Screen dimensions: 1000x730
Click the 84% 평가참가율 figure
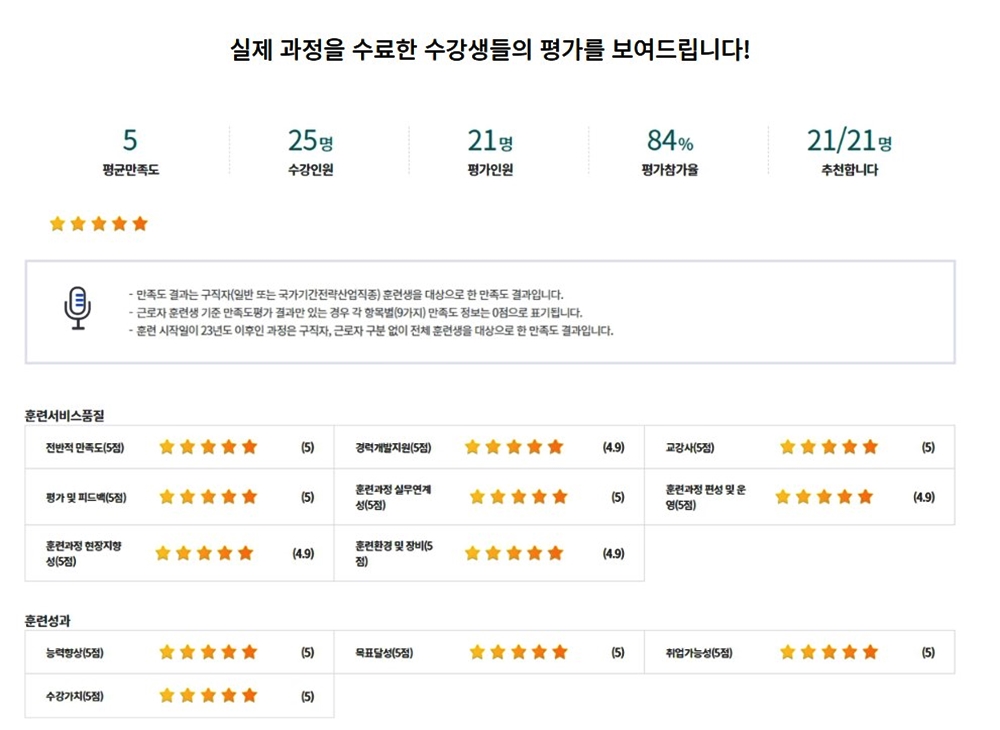[669, 141]
